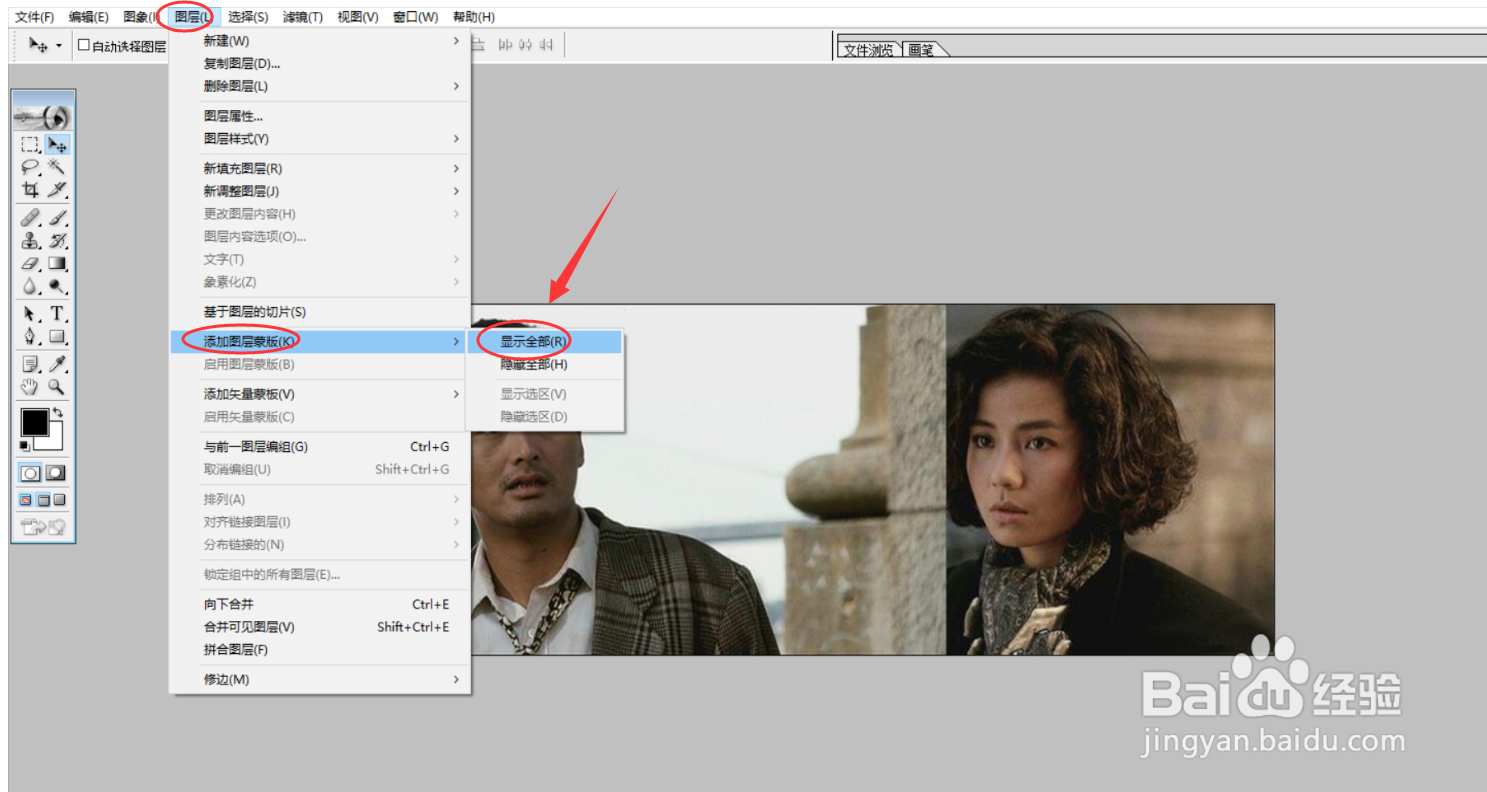The height and width of the screenshot is (792, 1487).
Task: Click 与前一图层编组(G) entry
Action: tap(319, 447)
